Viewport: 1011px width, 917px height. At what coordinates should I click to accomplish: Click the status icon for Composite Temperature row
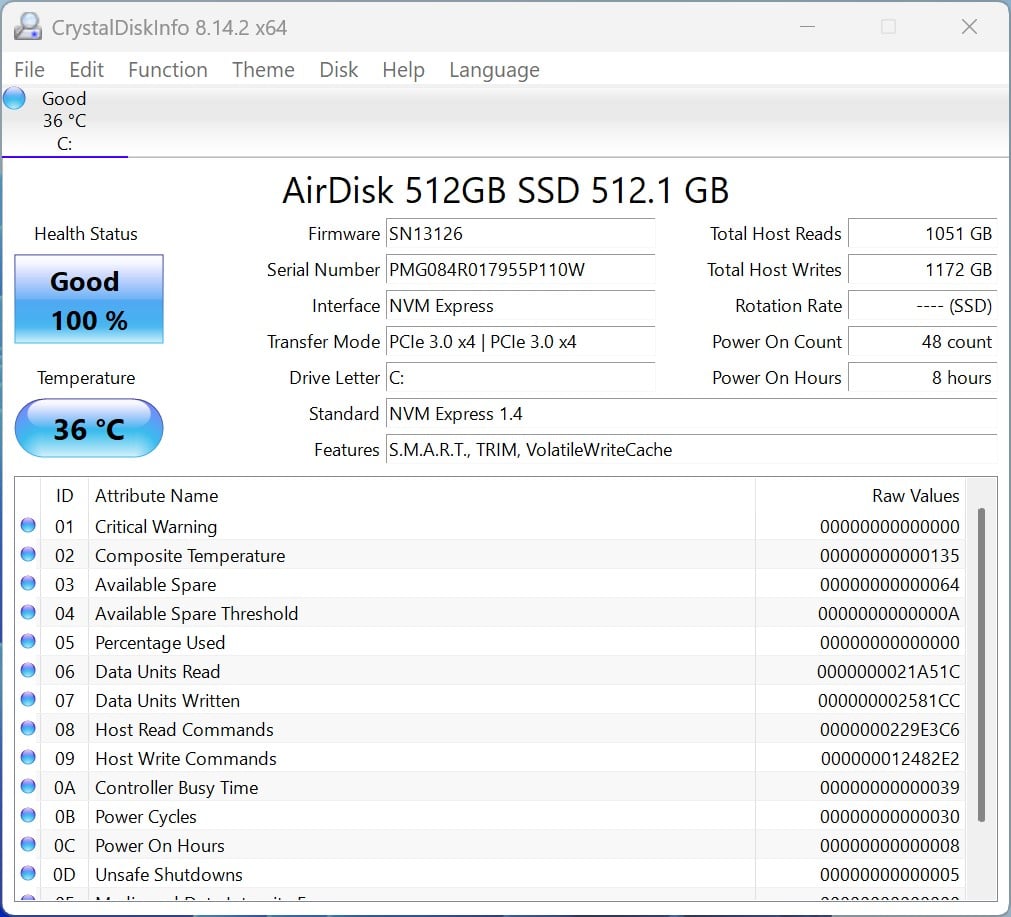click(x=28, y=554)
